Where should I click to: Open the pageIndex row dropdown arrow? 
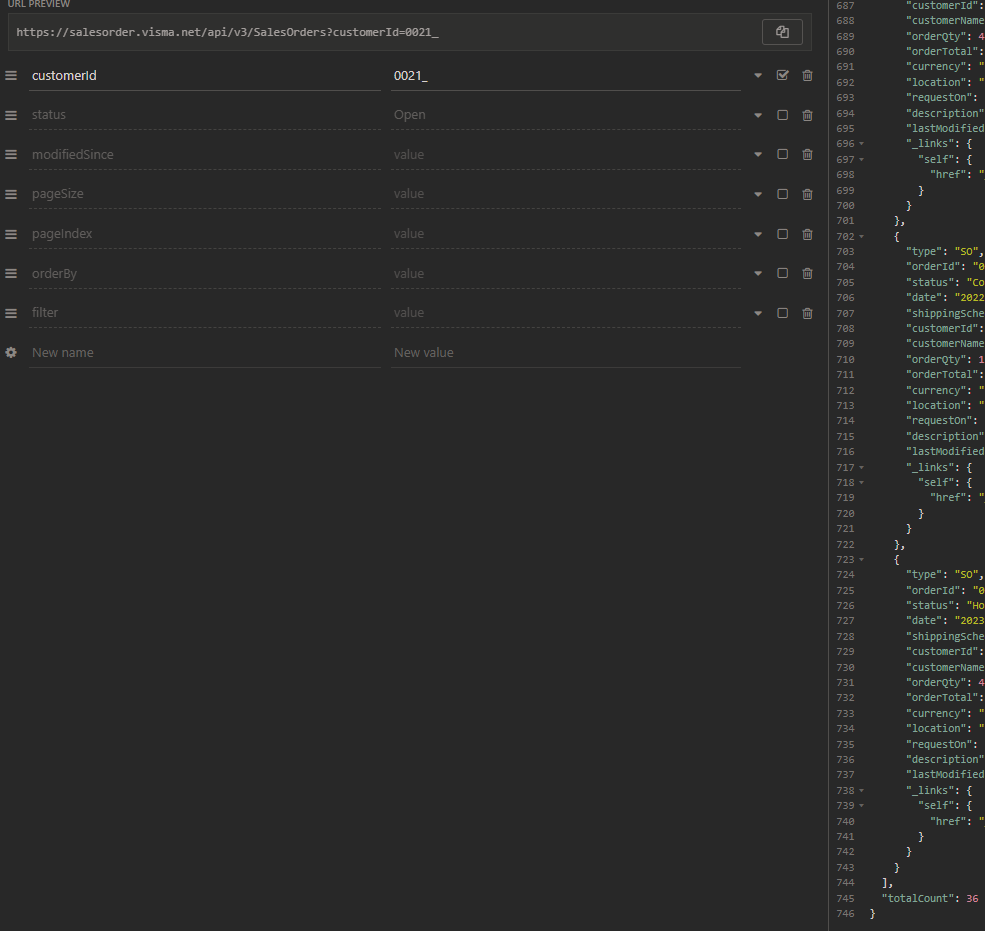(758, 234)
